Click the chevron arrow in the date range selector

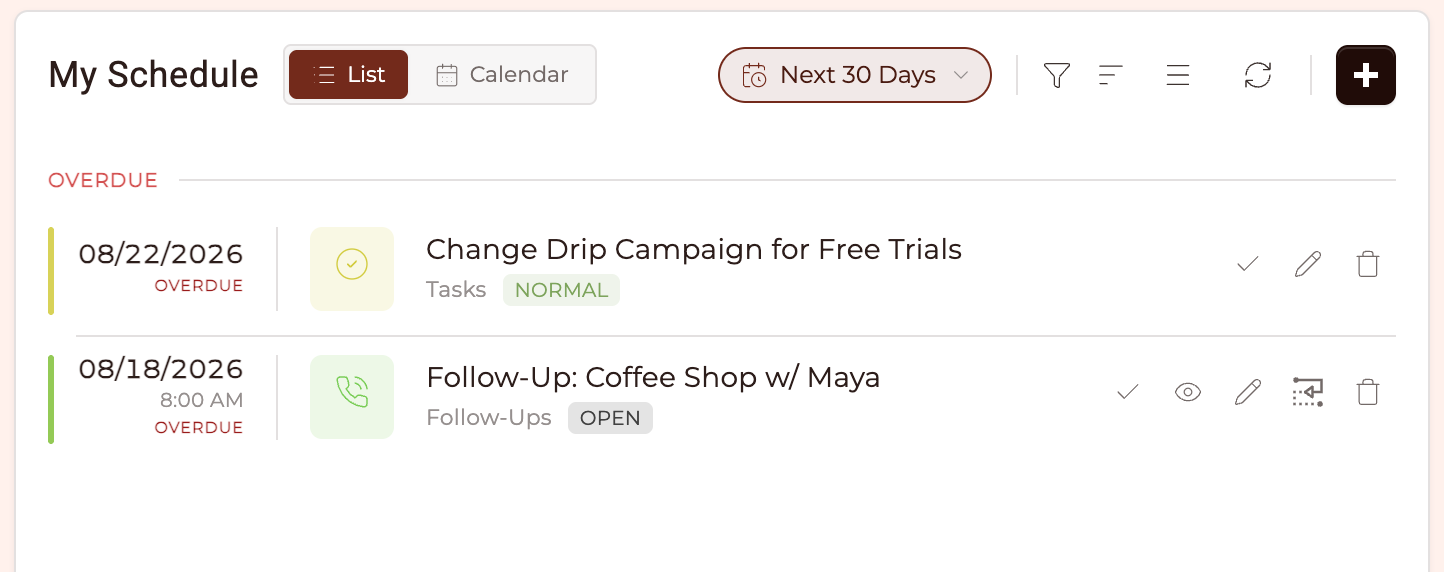961,75
